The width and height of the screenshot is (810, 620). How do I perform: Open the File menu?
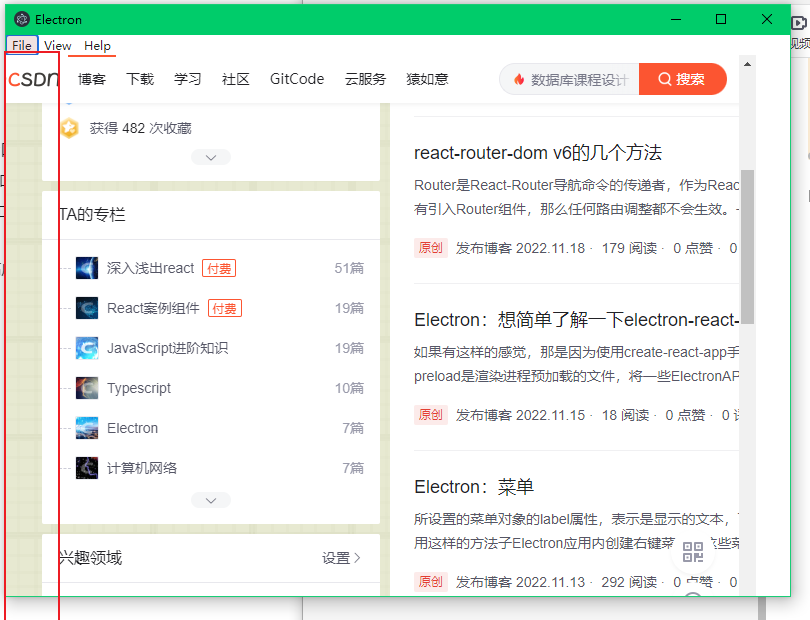coord(22,45)
